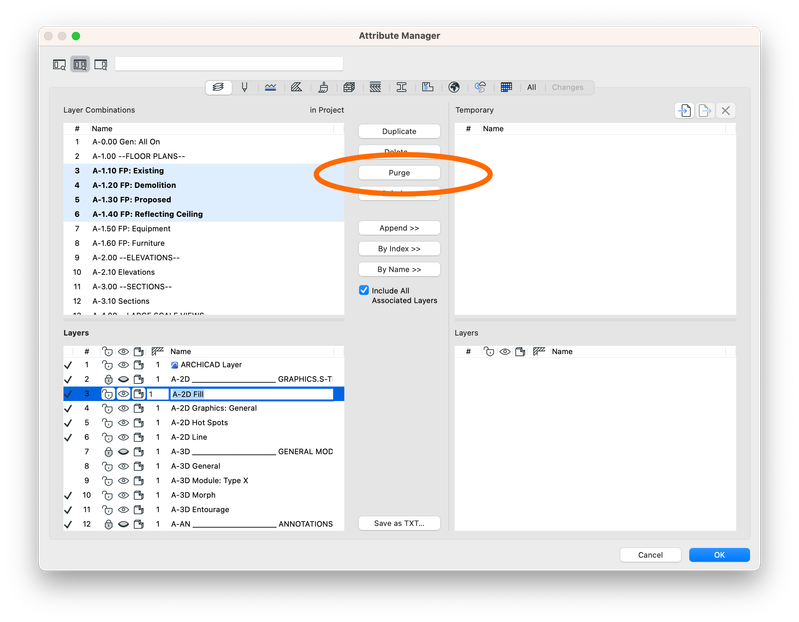Select the search left list icon
This screenshot has width=799, height=622.
click(x=59, y=65)
